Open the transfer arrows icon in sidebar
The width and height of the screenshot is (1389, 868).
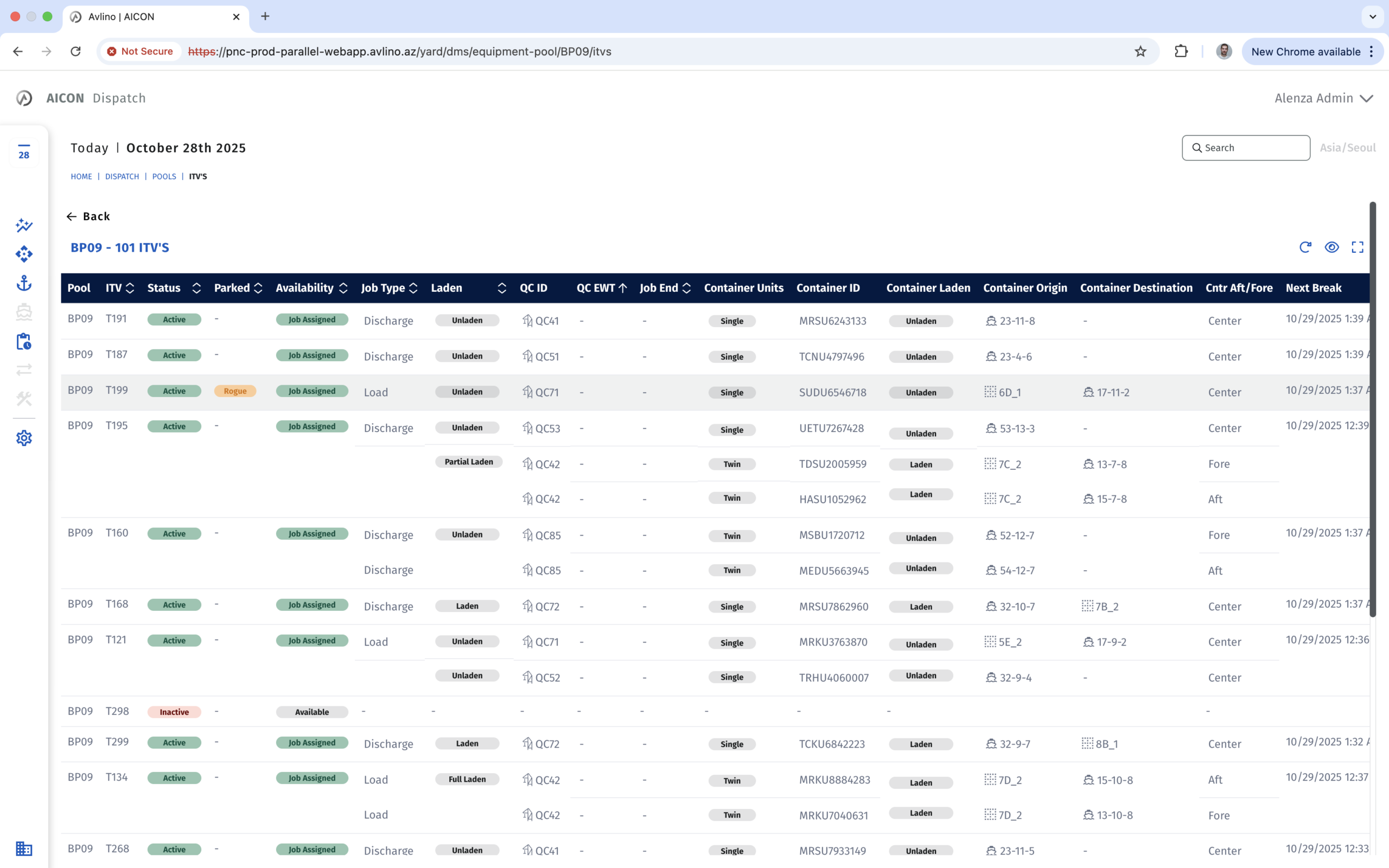click(23, 369)
